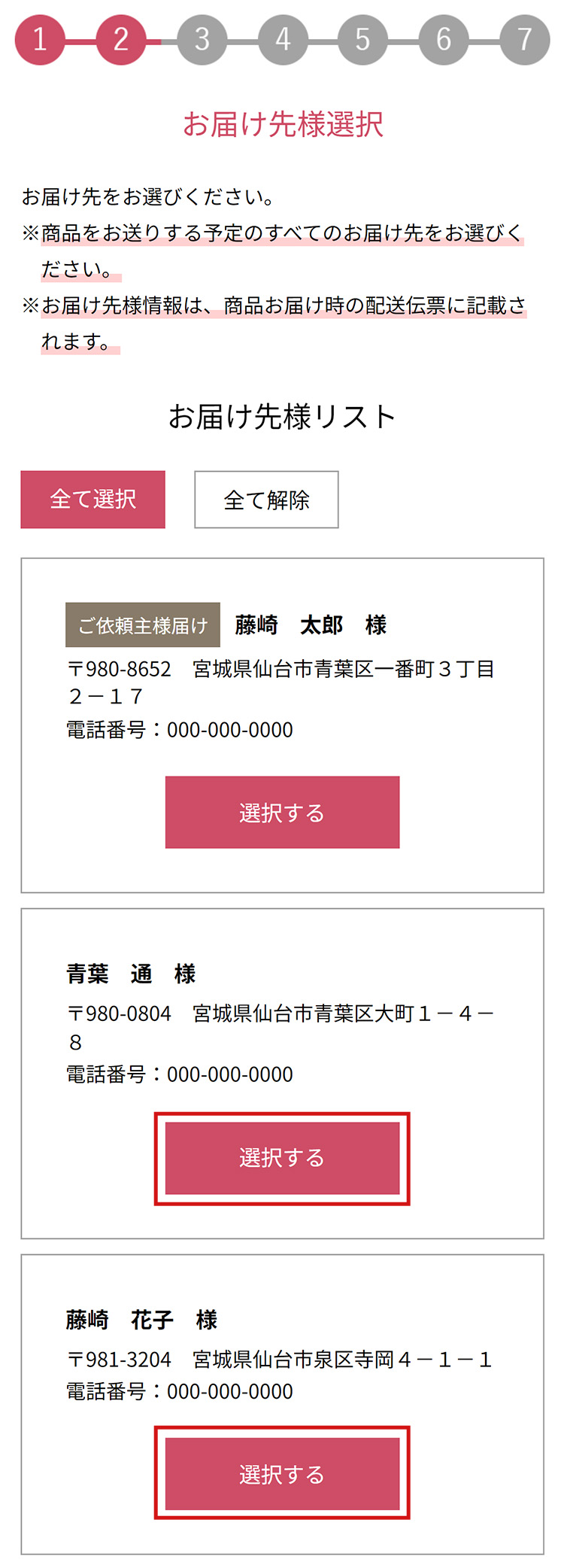The height and width of the screenshot is (1568, 564).
Task: Click the お届け先様リスト heading
Action: coord(282,416)
